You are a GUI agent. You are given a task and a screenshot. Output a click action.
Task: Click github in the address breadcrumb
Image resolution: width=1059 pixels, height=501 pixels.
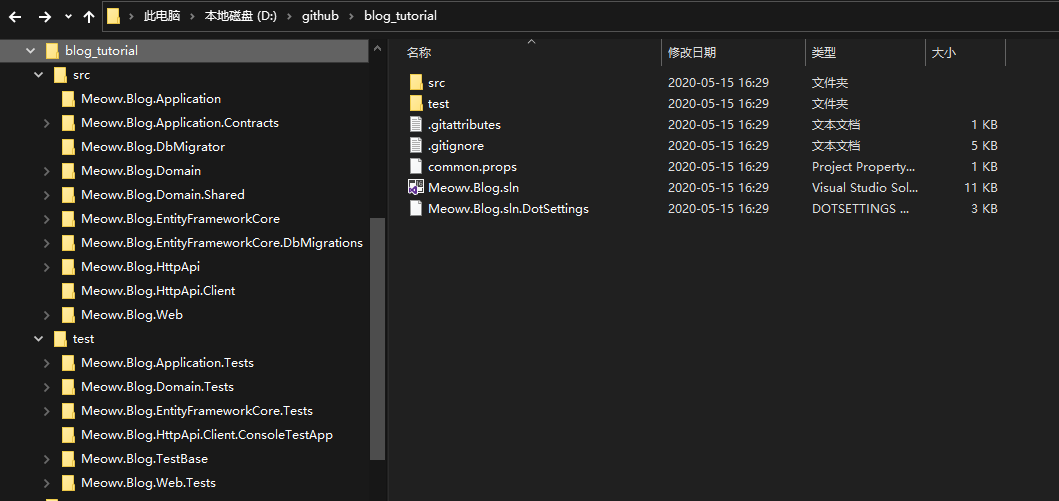(x=320, y=16)
